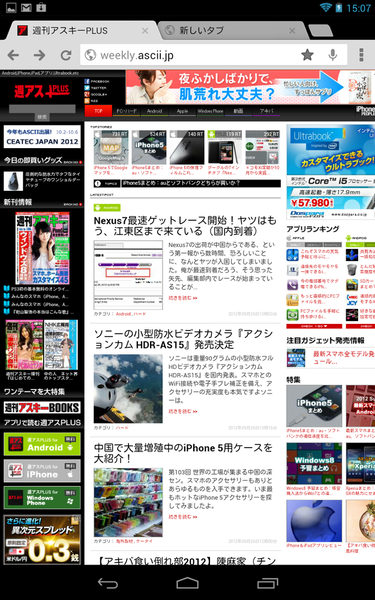Tap the 週アスPLUS for Windows Phone button
Viewport: 375px width, 600px height.
click(42, 498)
